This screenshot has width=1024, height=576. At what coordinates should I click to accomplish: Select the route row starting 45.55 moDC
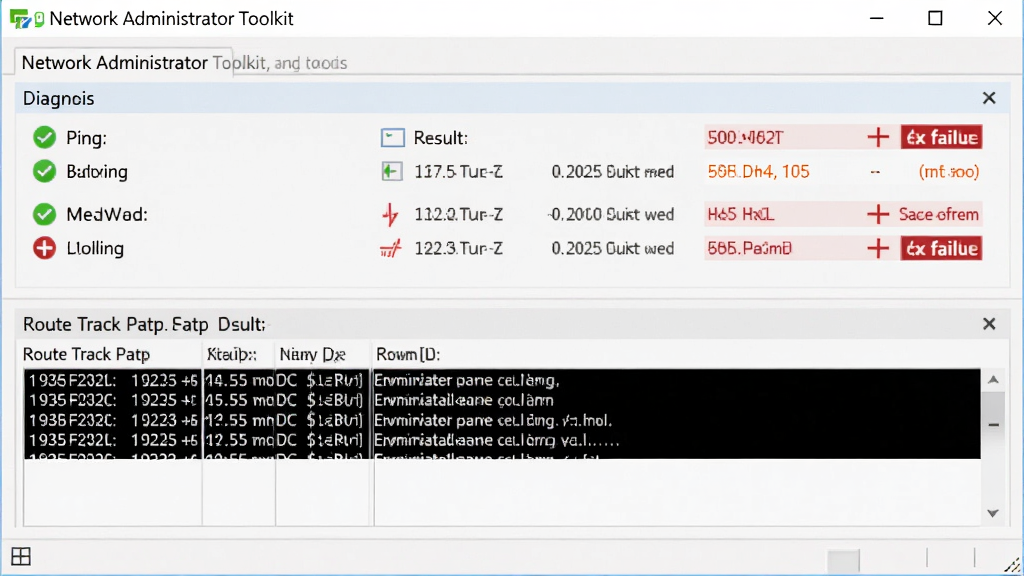click(502, 400)
